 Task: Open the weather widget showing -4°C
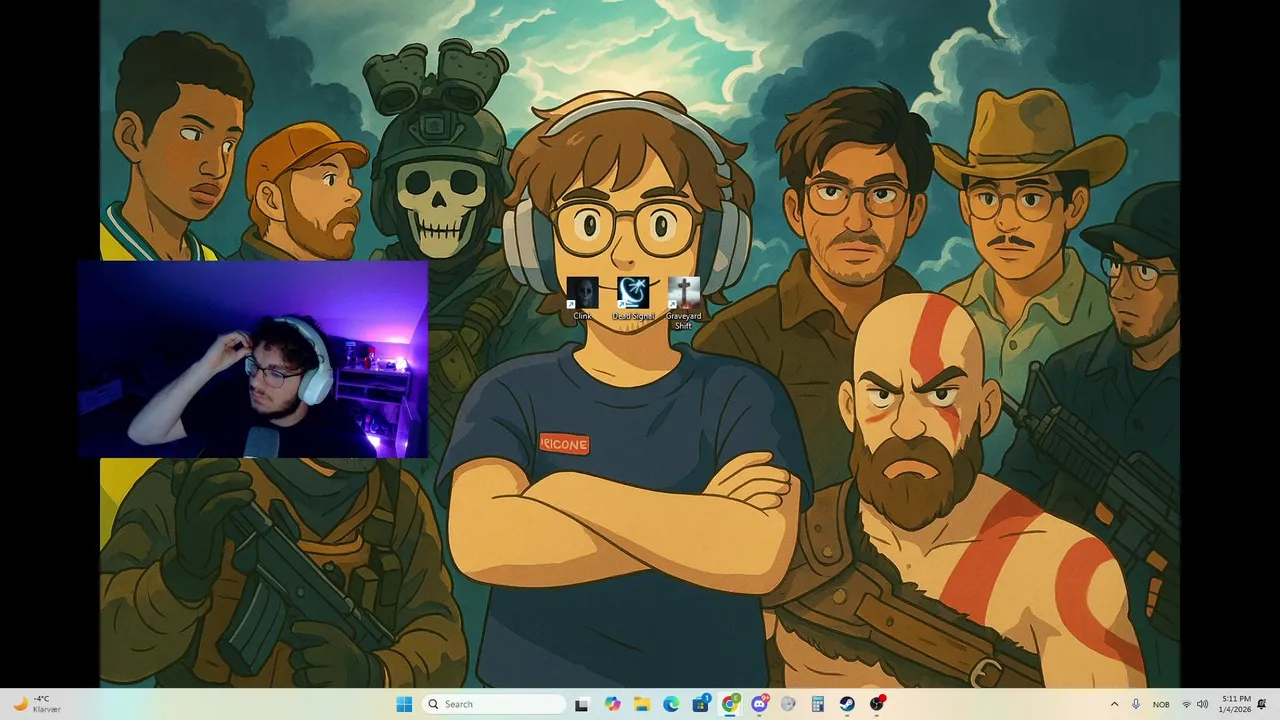coord(36,704)
